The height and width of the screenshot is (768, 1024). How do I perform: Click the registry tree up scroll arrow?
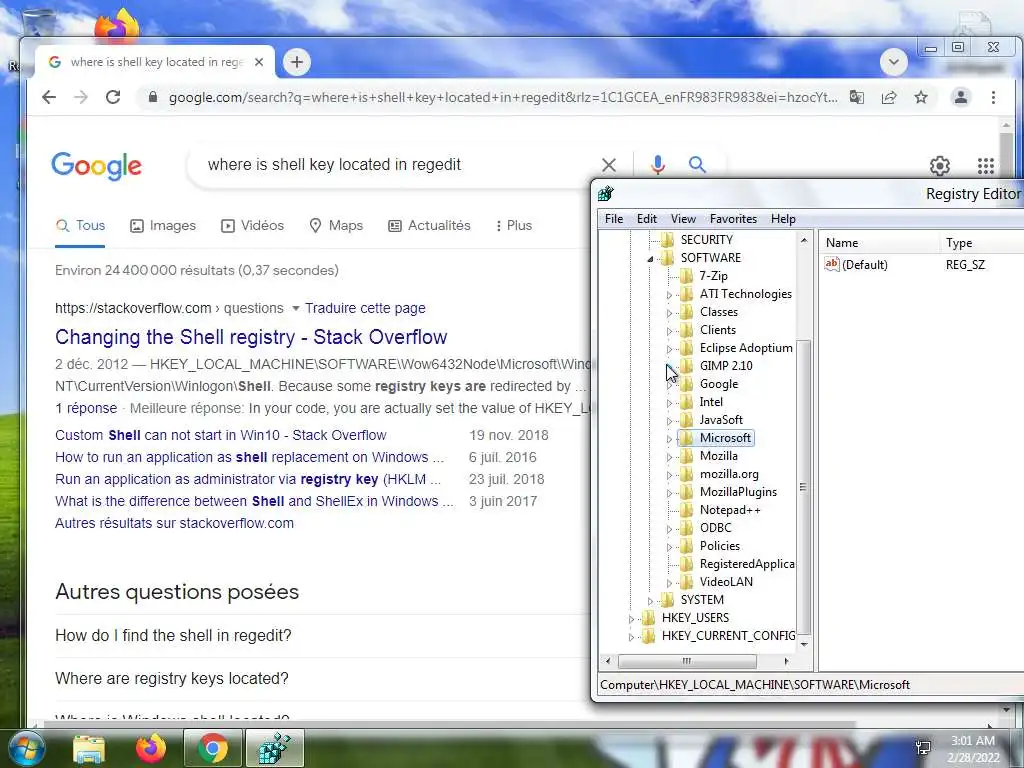(x=804, y=240)
